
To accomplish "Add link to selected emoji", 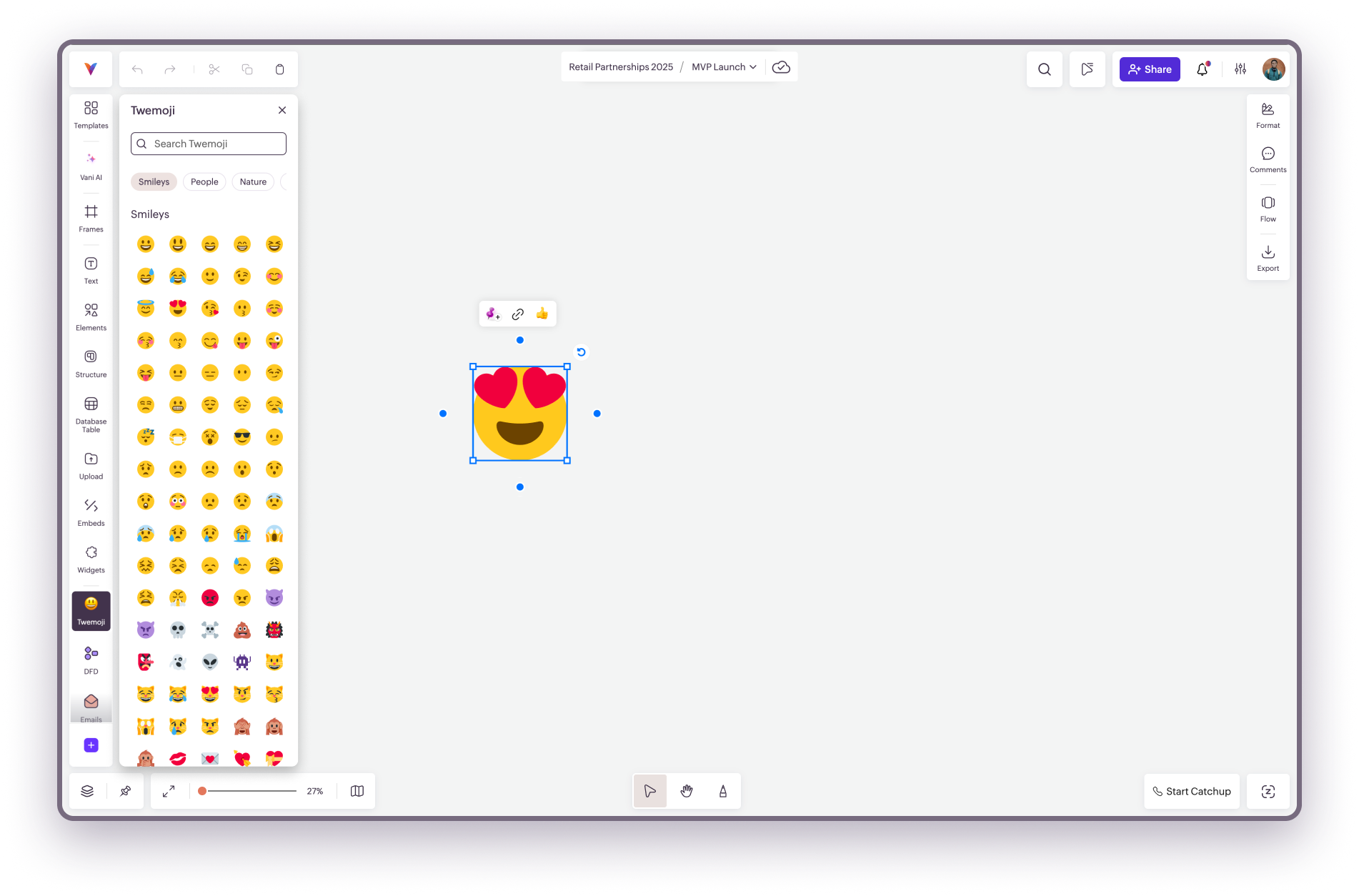I will pyautogui.click(x=518, y=314).
